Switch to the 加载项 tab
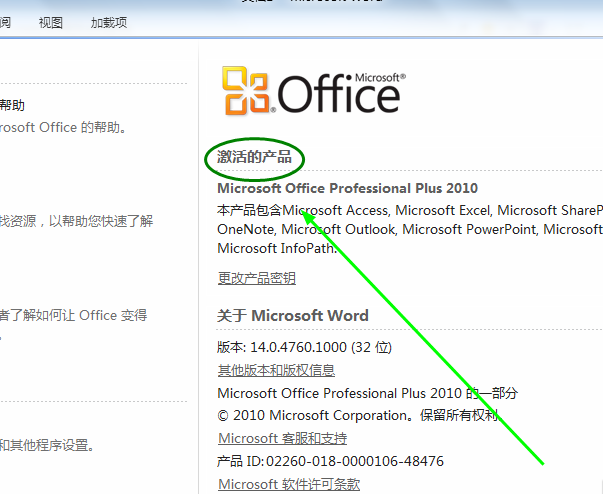Screen dimensions: 603x494 (x=108, y=23)
